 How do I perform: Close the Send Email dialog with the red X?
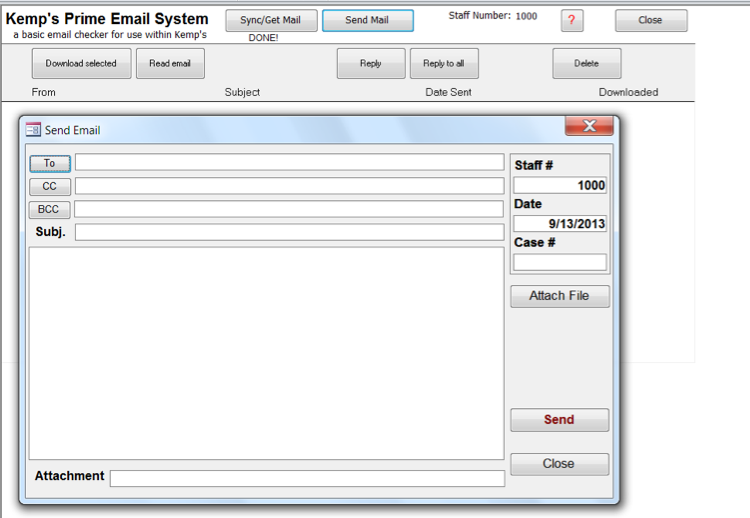coord(589,126)
